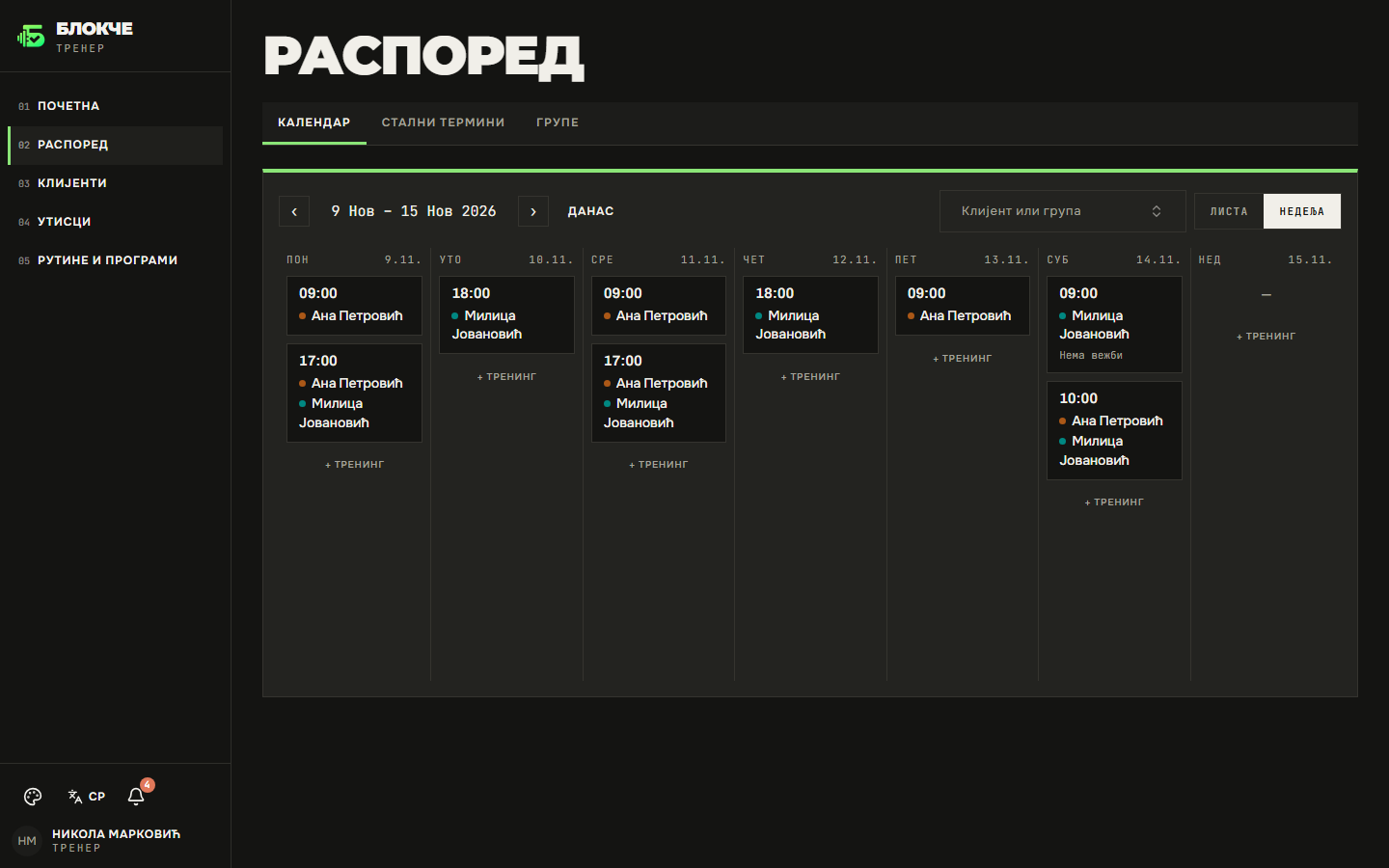Click the НМ user avatar
The image size is (1389, 868).
(x=27, y=841)
